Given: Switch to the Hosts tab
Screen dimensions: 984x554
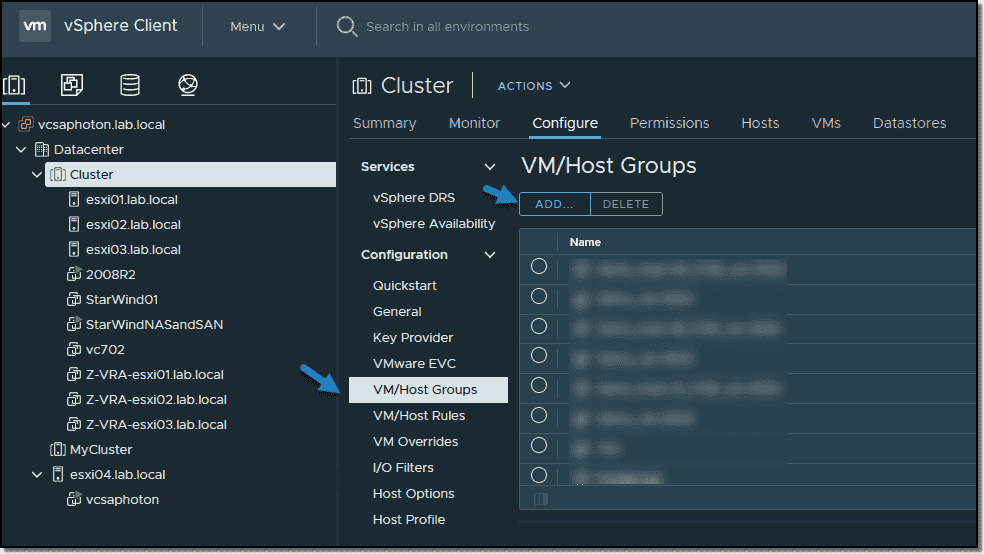Looking at the screenshot, I should coord(761,123).
